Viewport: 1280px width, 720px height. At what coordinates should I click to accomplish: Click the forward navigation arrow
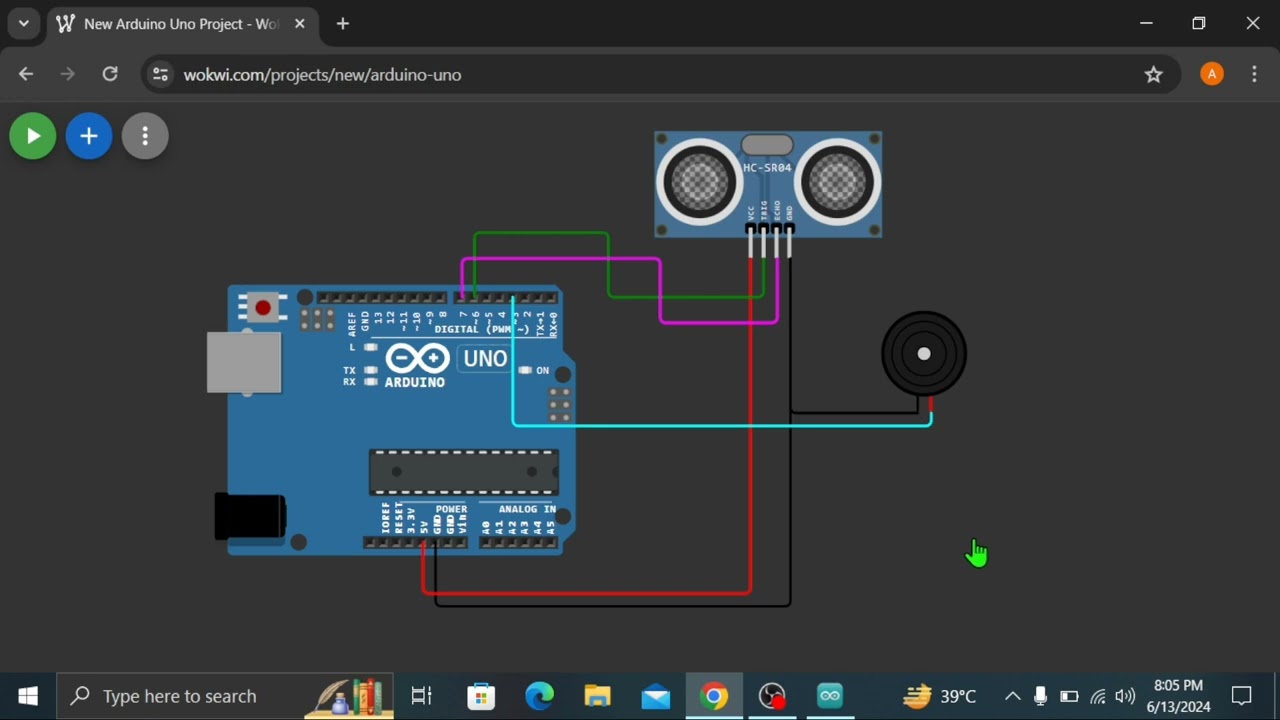(x=68, y=74)
